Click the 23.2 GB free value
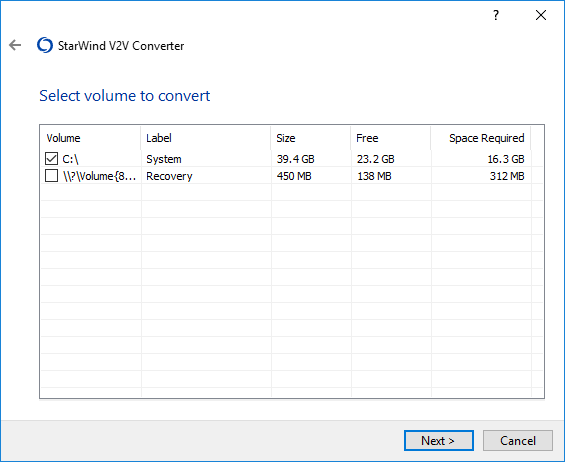Image resolution: width=565 pixels, height=462 pixels. pyautogui.click(x=375, y=159)
